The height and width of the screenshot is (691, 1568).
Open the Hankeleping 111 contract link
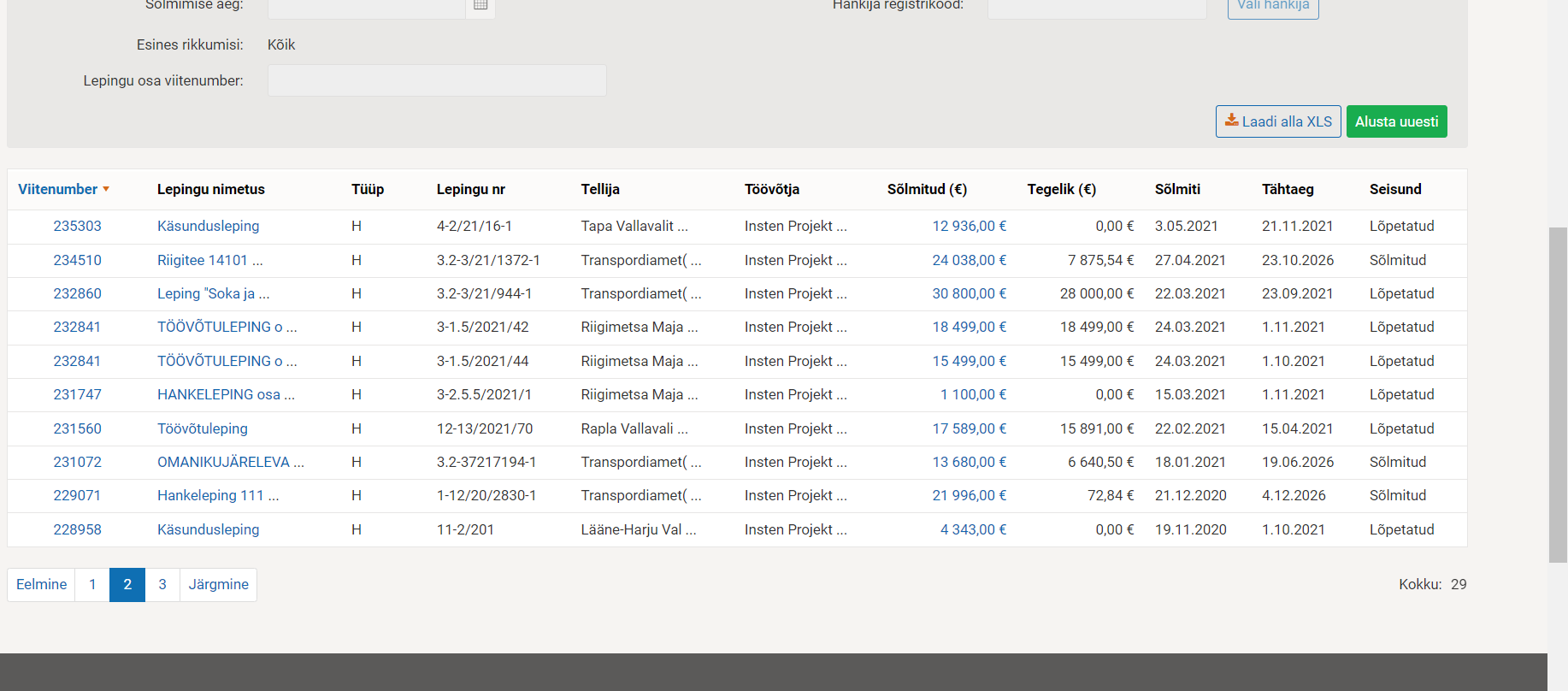218,495
